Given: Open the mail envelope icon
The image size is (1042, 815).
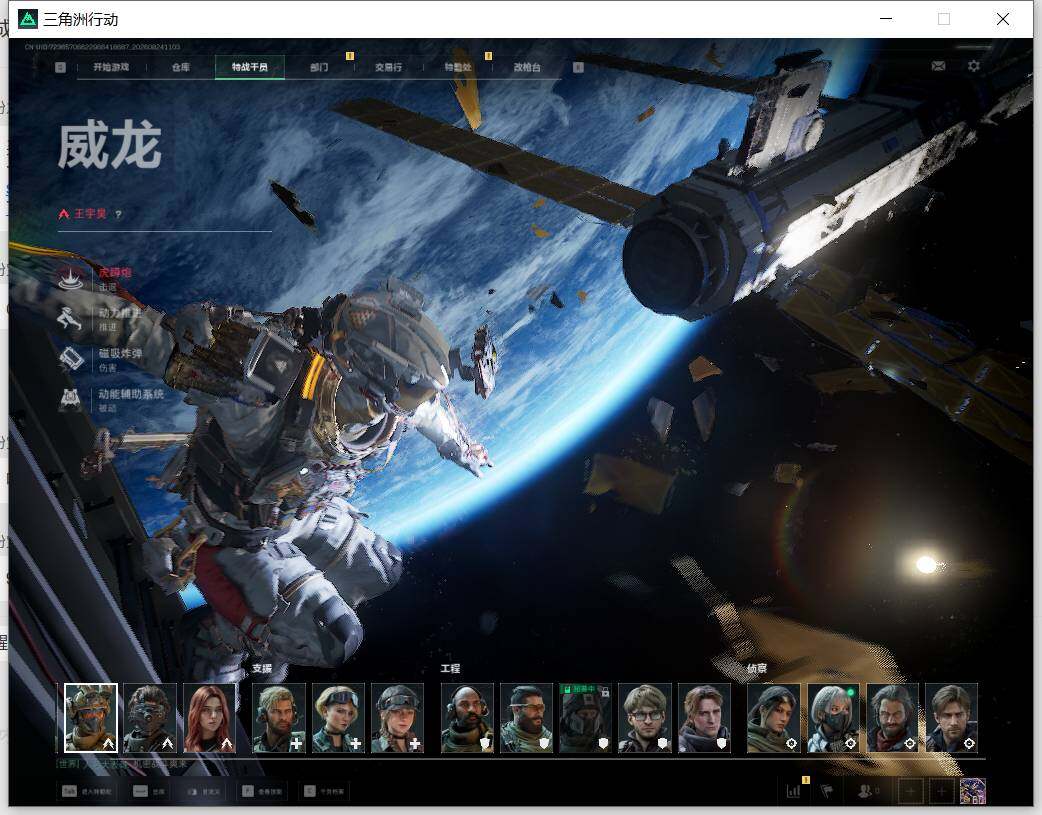Looking at the screenshot, I should pos(938,66).
